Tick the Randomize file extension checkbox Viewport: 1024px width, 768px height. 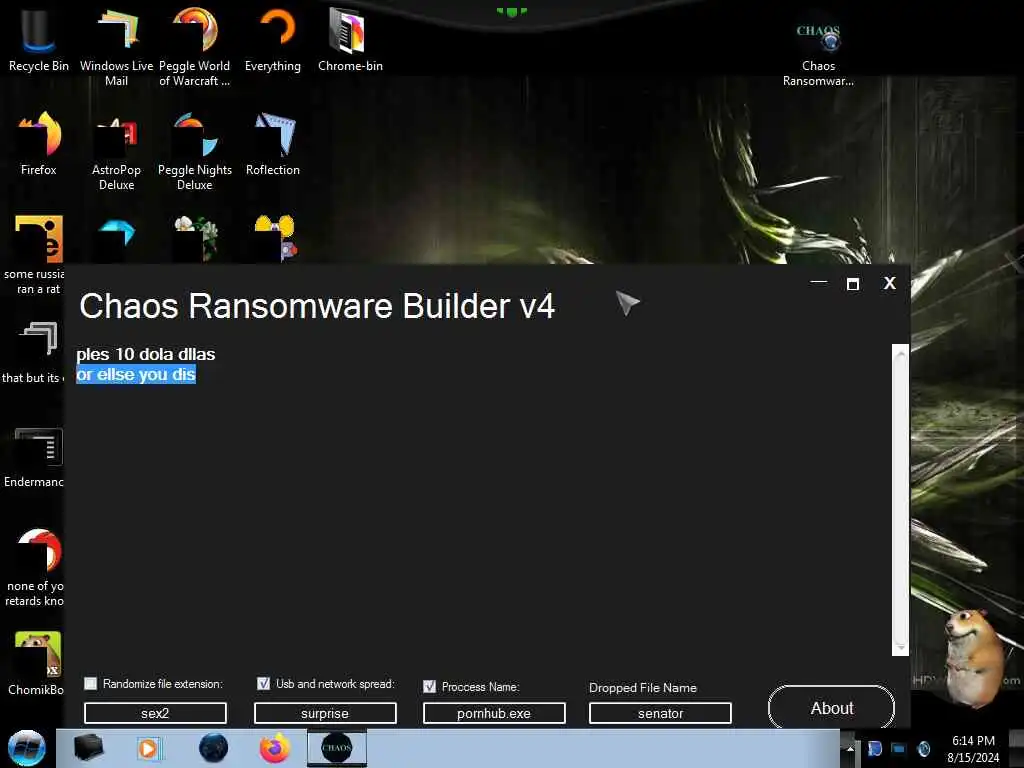(x=91, y=684)
